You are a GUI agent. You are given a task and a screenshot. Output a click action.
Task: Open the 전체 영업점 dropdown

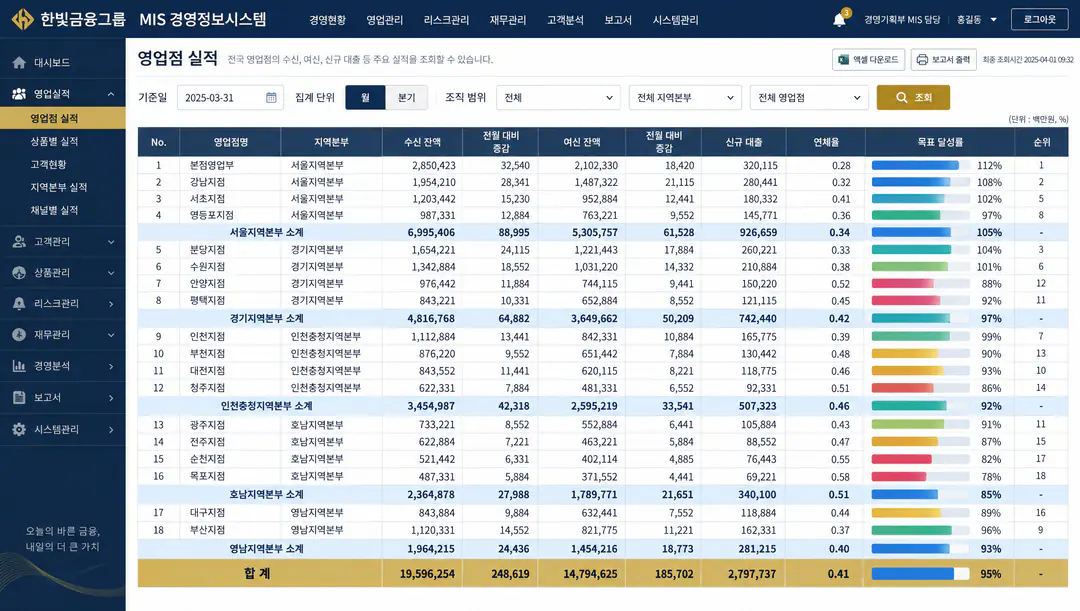[x=809, y=98]
